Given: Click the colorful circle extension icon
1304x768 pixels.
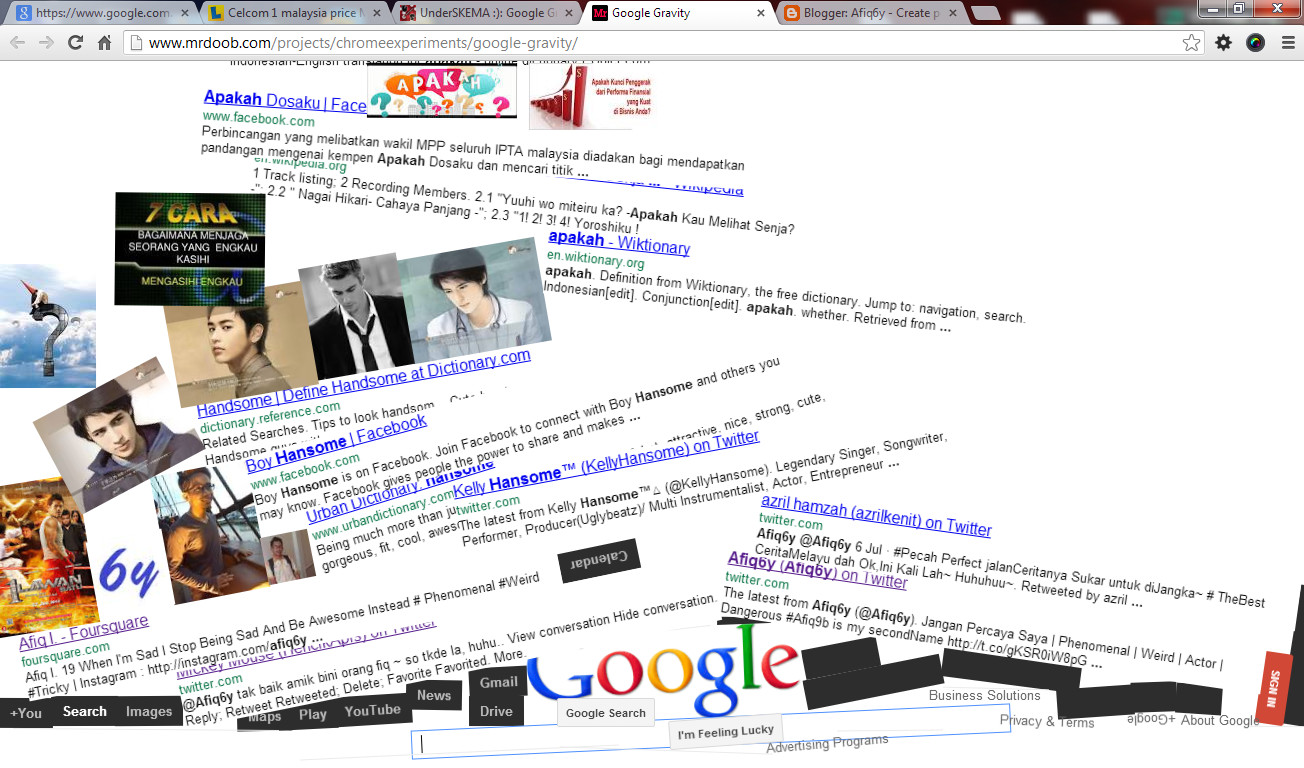Looking at the screenshot, I should (x=1255, y=43).
